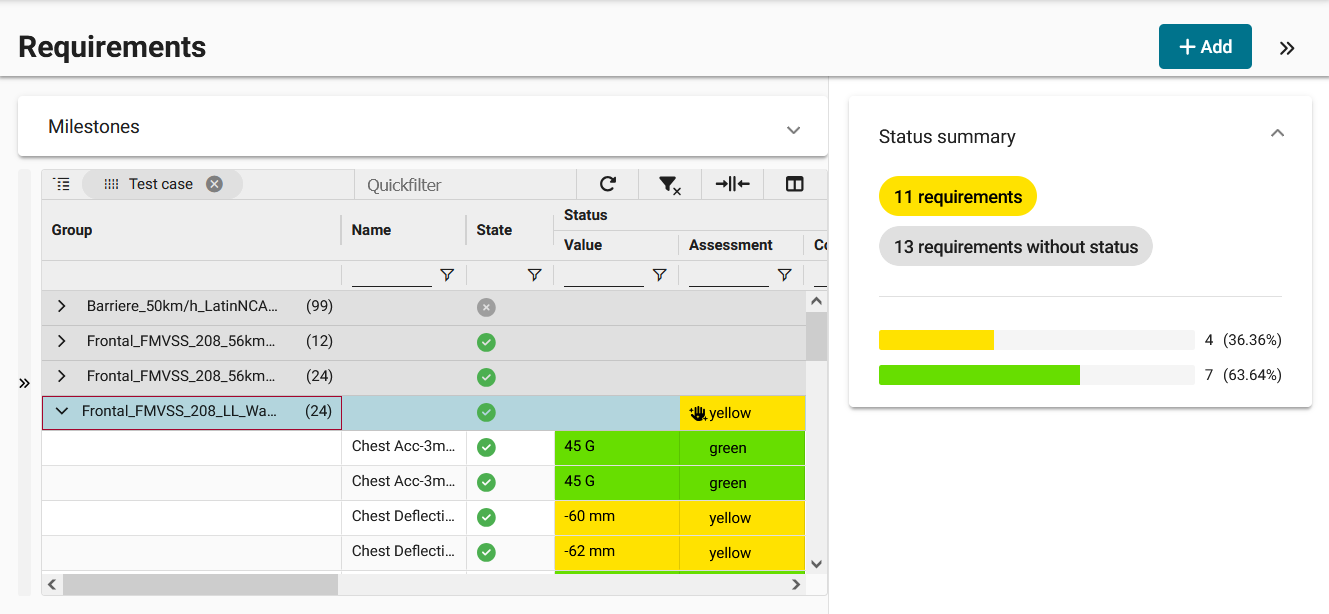
Task: Open Name column filter icon
Action: click(x=447, y=275)
